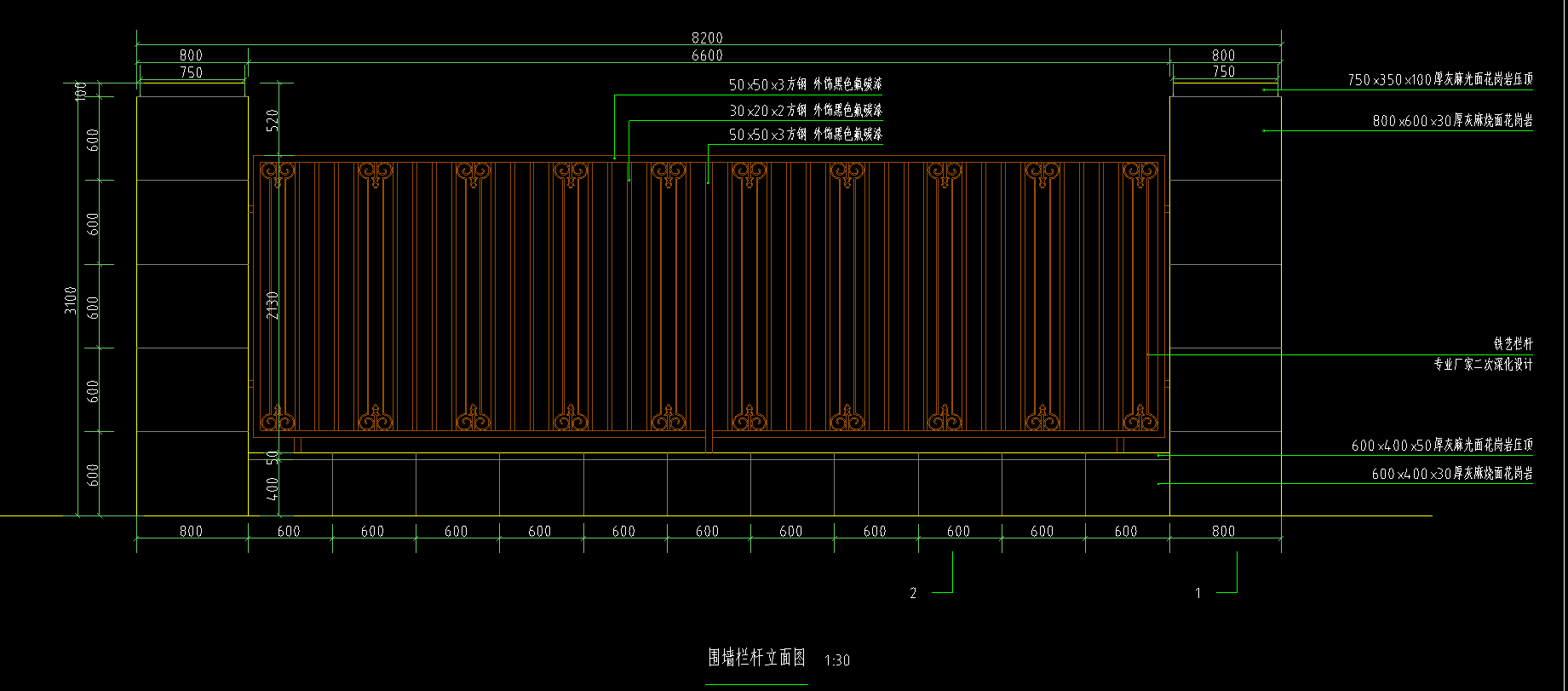1568x691 pixels.
Task: Click the 600x400x50厚灰麻光面花岗岩压顶 label
Action: (1442, 446)
